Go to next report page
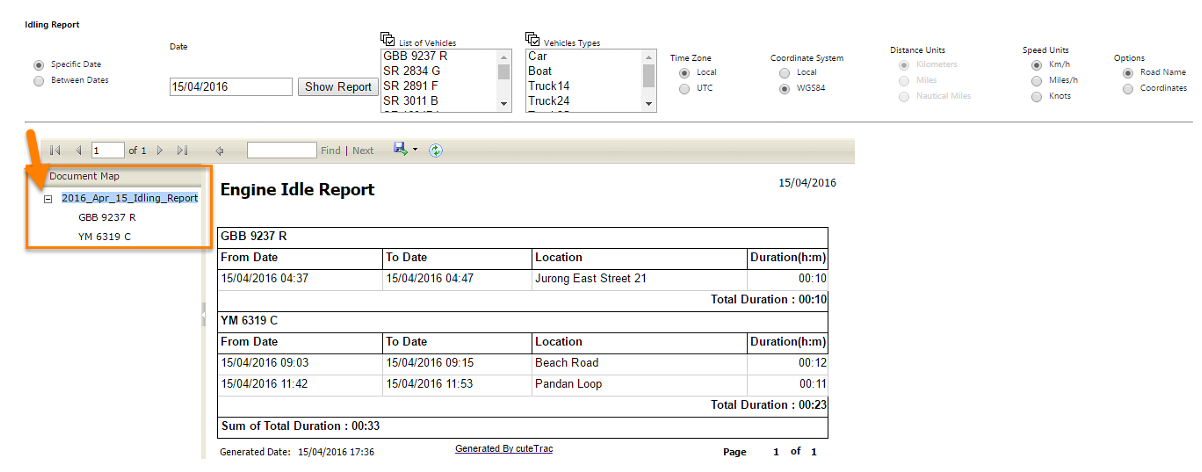1202x472 pixels. tap(159, 150)
